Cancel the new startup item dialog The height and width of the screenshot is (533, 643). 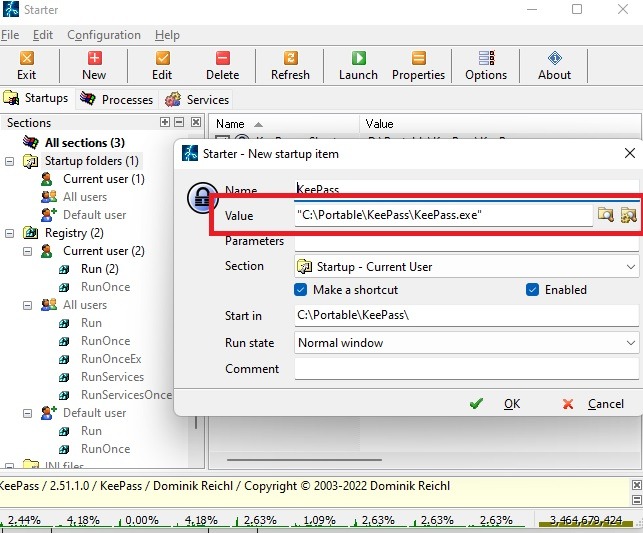[x=594, y=404]
